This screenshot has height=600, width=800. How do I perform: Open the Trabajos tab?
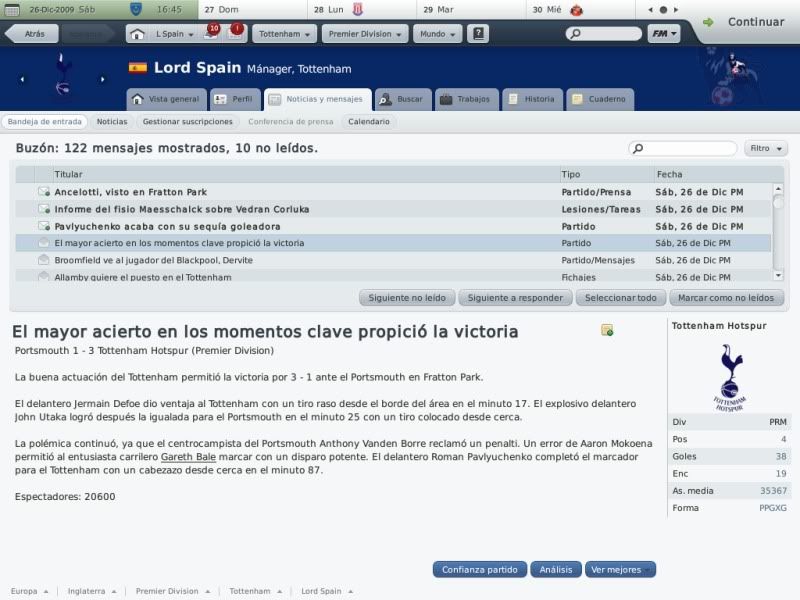(x=466, y=99)
